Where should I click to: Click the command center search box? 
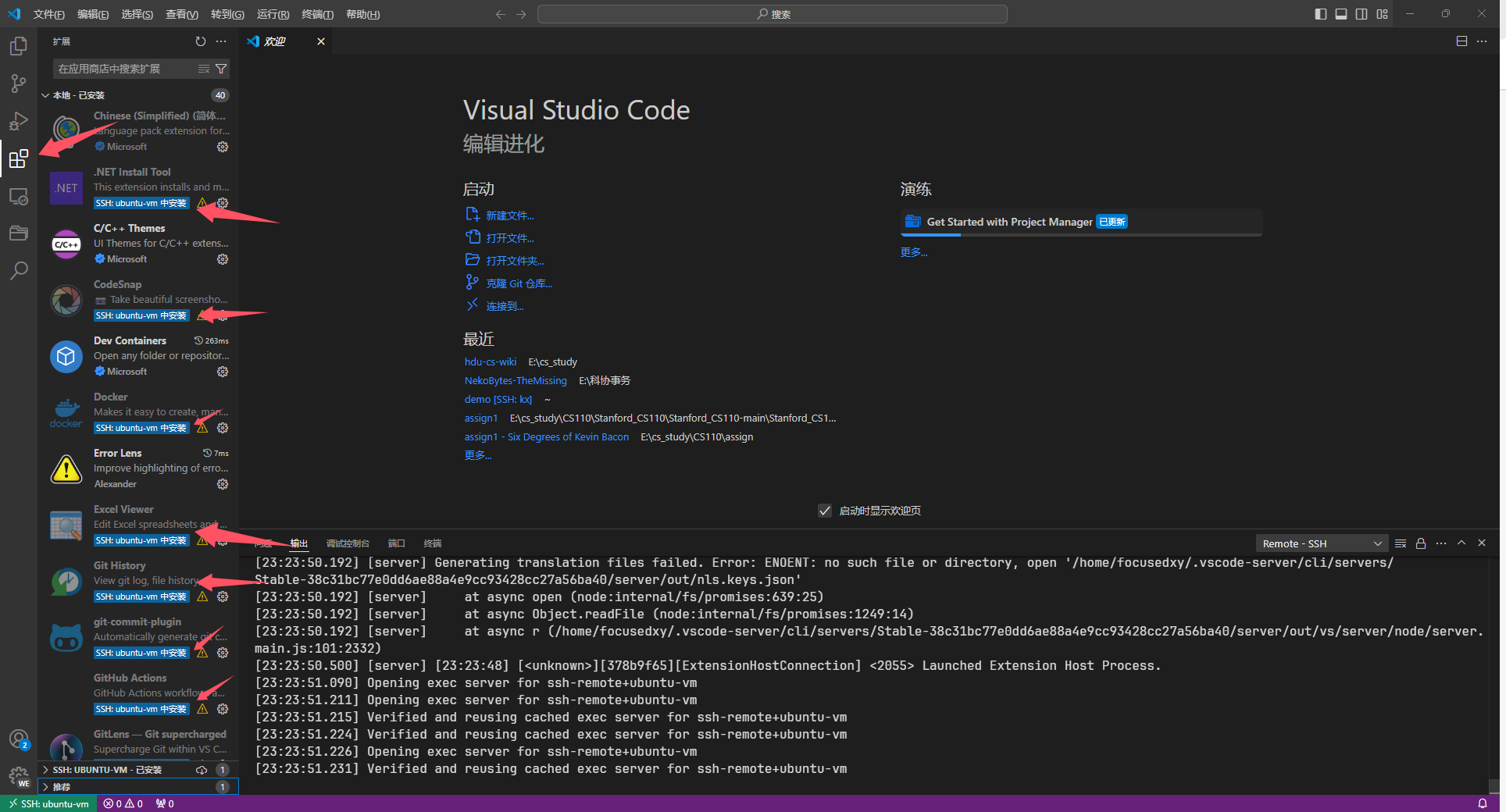coord(773,14)
